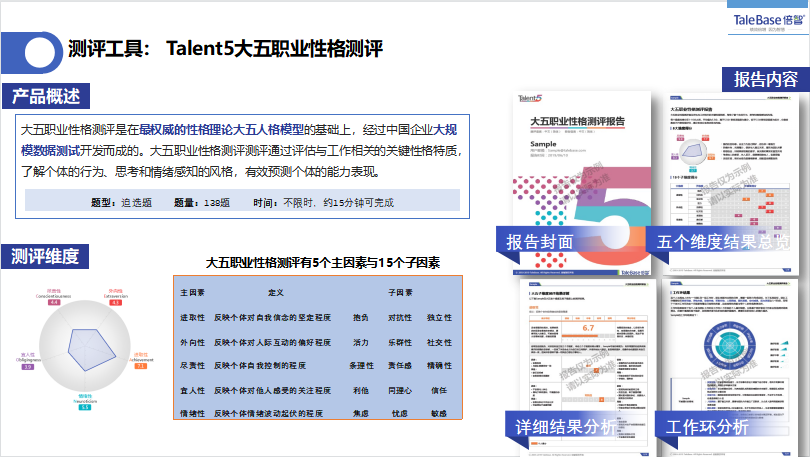Image resolution: width=810 pixels, height=457 pixels.
Task: Click the definition 反映个体情绪波动起伏的程度
Action: (268, 413)
